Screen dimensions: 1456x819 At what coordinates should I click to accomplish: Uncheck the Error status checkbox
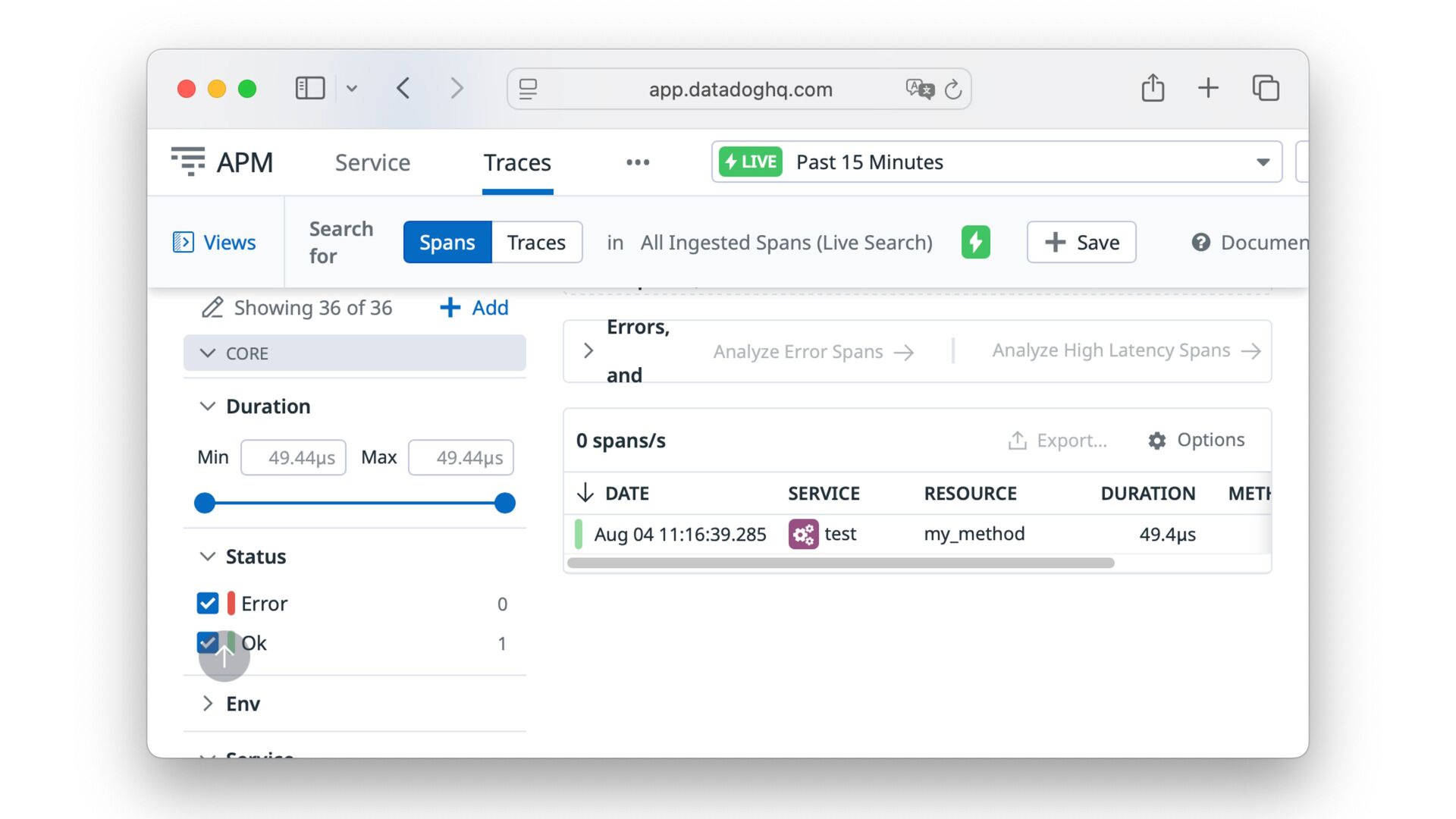pyautogui.click(x=207, y=604)
